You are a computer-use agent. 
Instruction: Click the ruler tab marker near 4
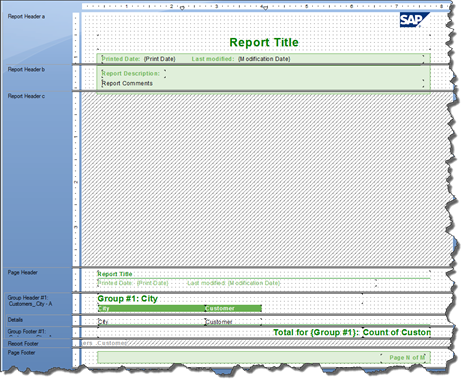coord(266,8)
